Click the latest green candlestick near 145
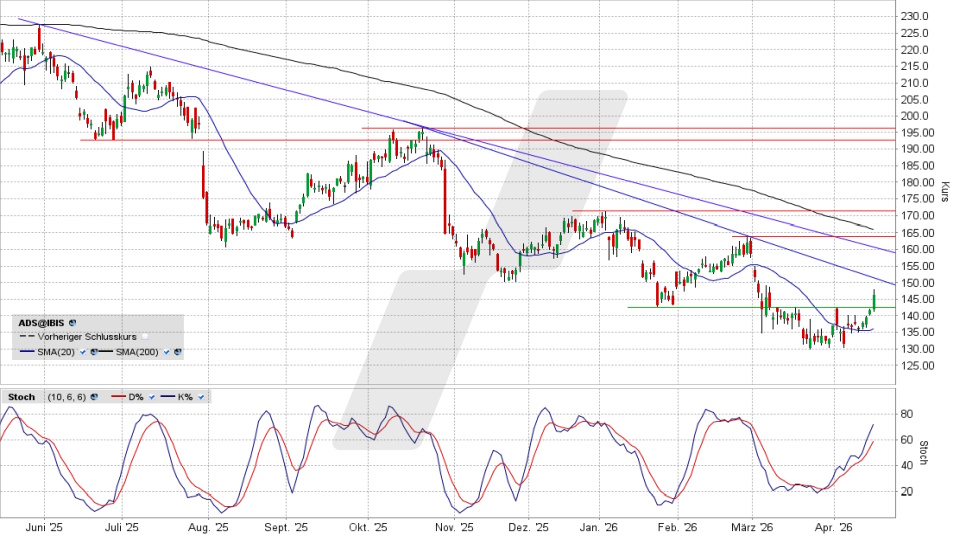Screen dimensions: 960x540 point(874,299)
